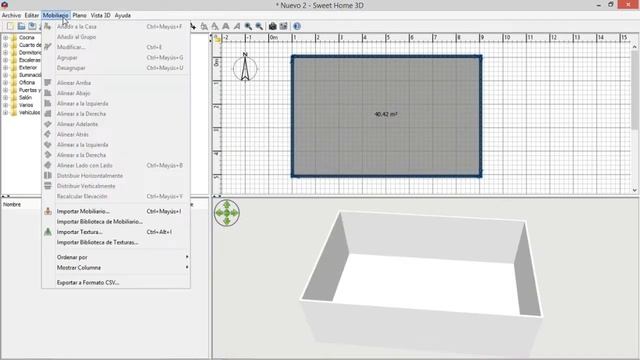640x360 pixels.
Task: Expand the Cocina folder node
Action: pos(5,38)
